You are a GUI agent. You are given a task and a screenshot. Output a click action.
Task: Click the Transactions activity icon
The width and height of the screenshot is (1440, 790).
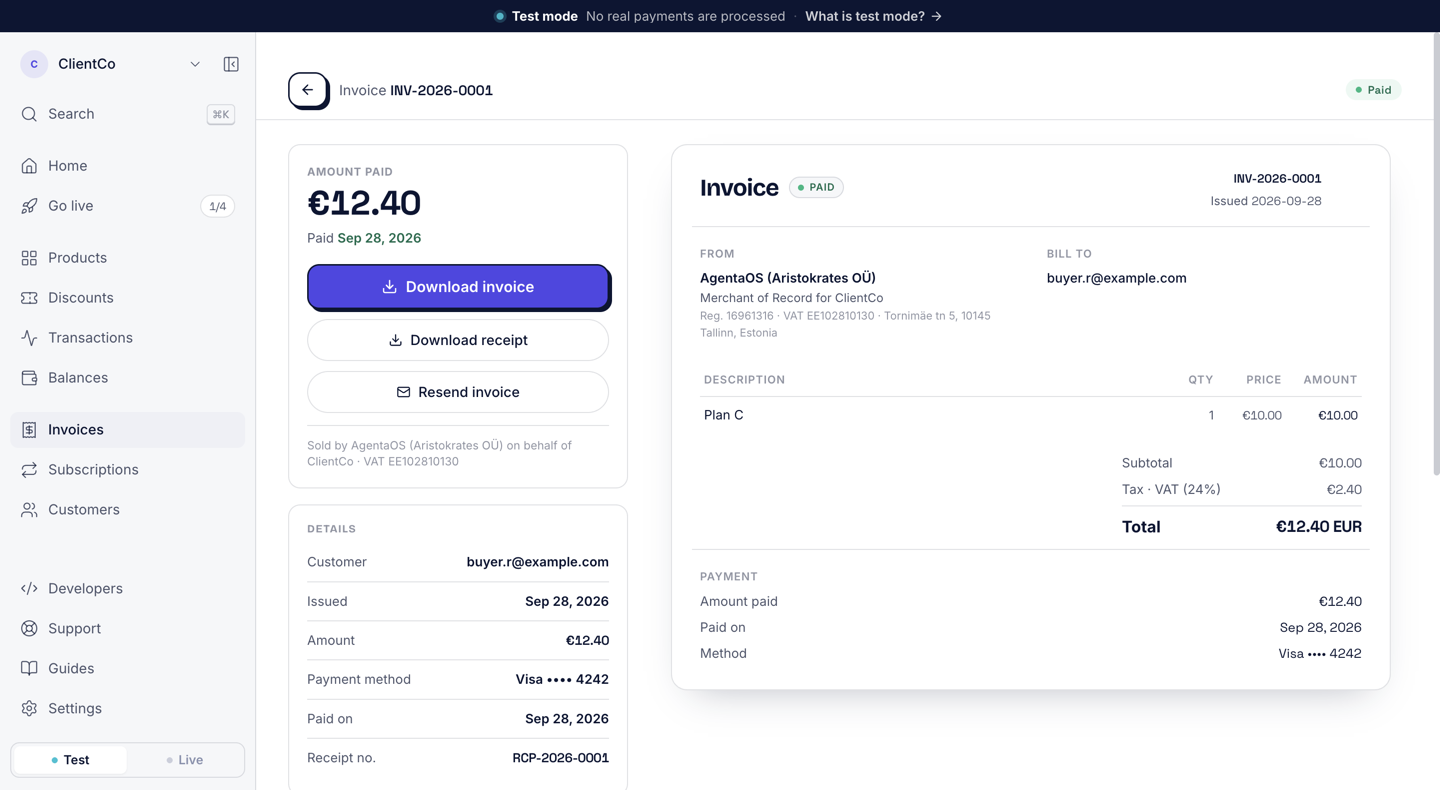click(29, 338)
